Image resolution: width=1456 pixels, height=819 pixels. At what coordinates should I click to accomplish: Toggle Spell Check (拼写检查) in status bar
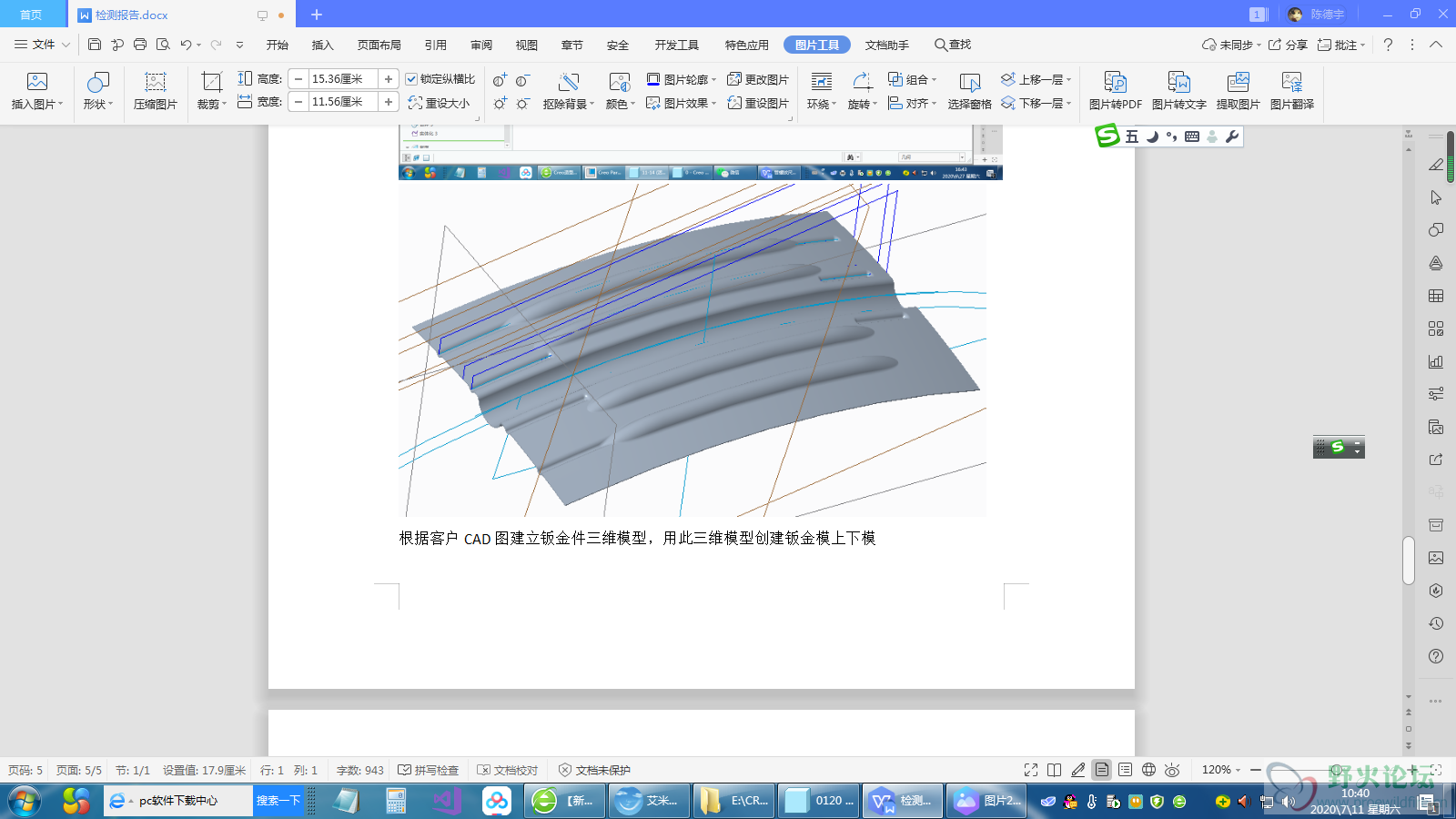pos(429,770)
